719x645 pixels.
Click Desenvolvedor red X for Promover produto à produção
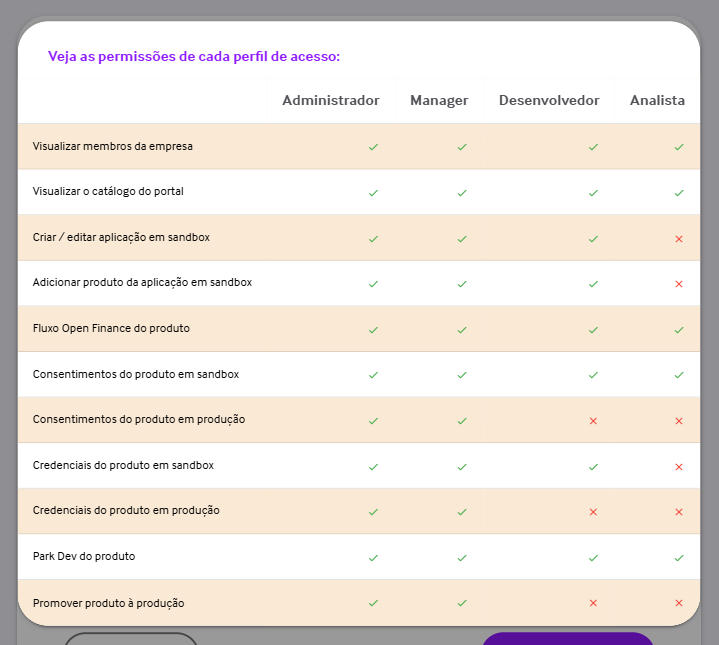click(x=593, y=603)
